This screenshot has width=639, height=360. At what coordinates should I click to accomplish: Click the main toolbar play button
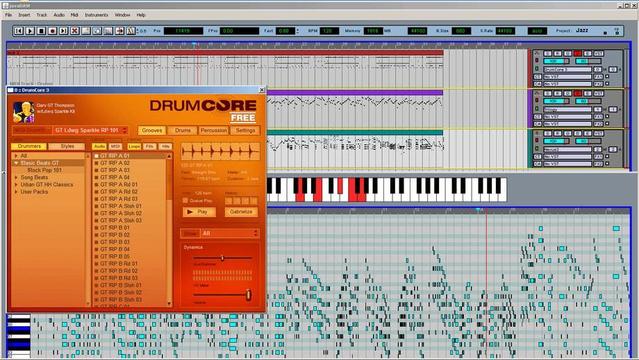tap(30, 31)
